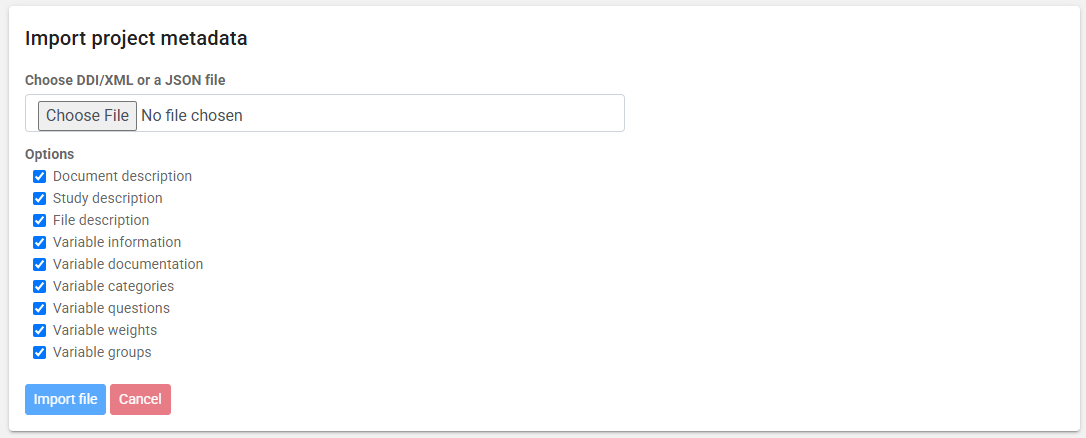Disable the File description checkbox
1086x438 pixels.
pyautogui.click(x=40, y=221)
